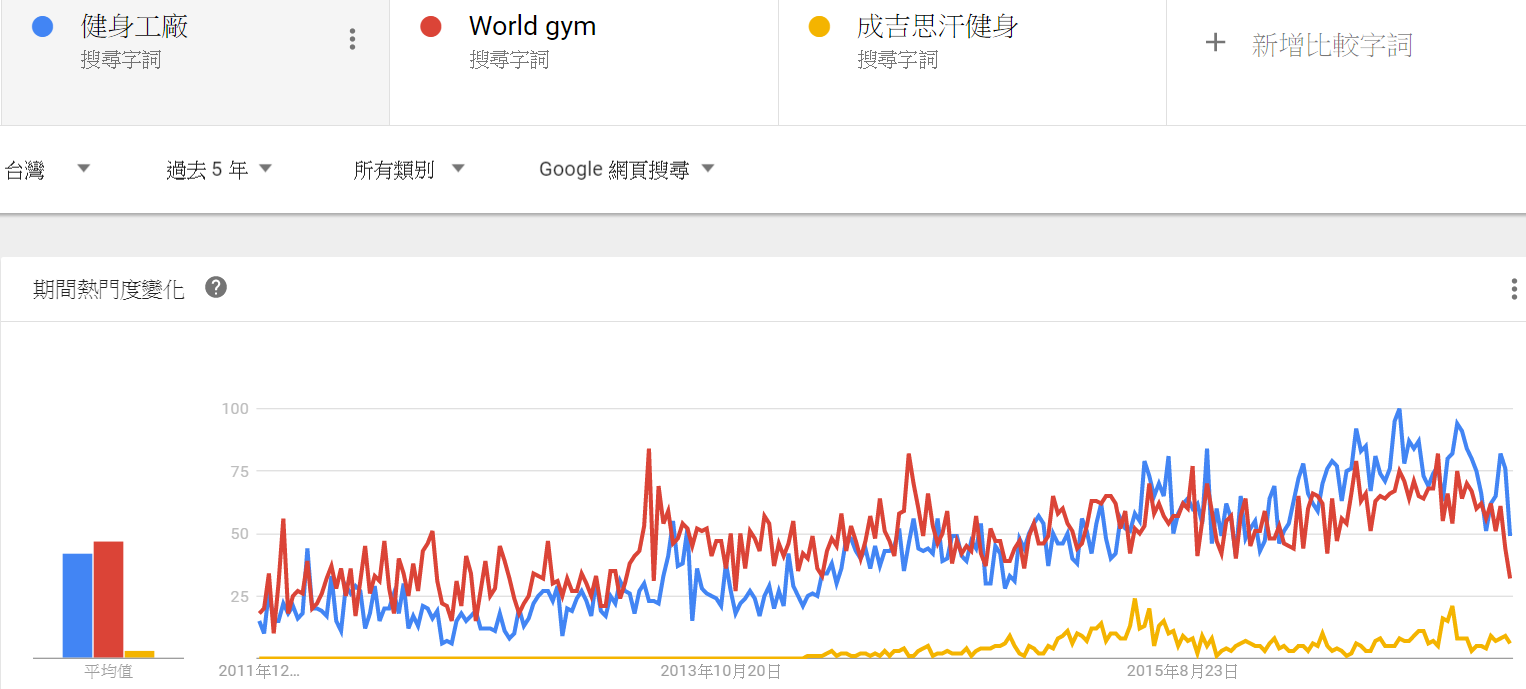Select the 健身工廠 search term card

pyautogui.click(x=195, y=62)
